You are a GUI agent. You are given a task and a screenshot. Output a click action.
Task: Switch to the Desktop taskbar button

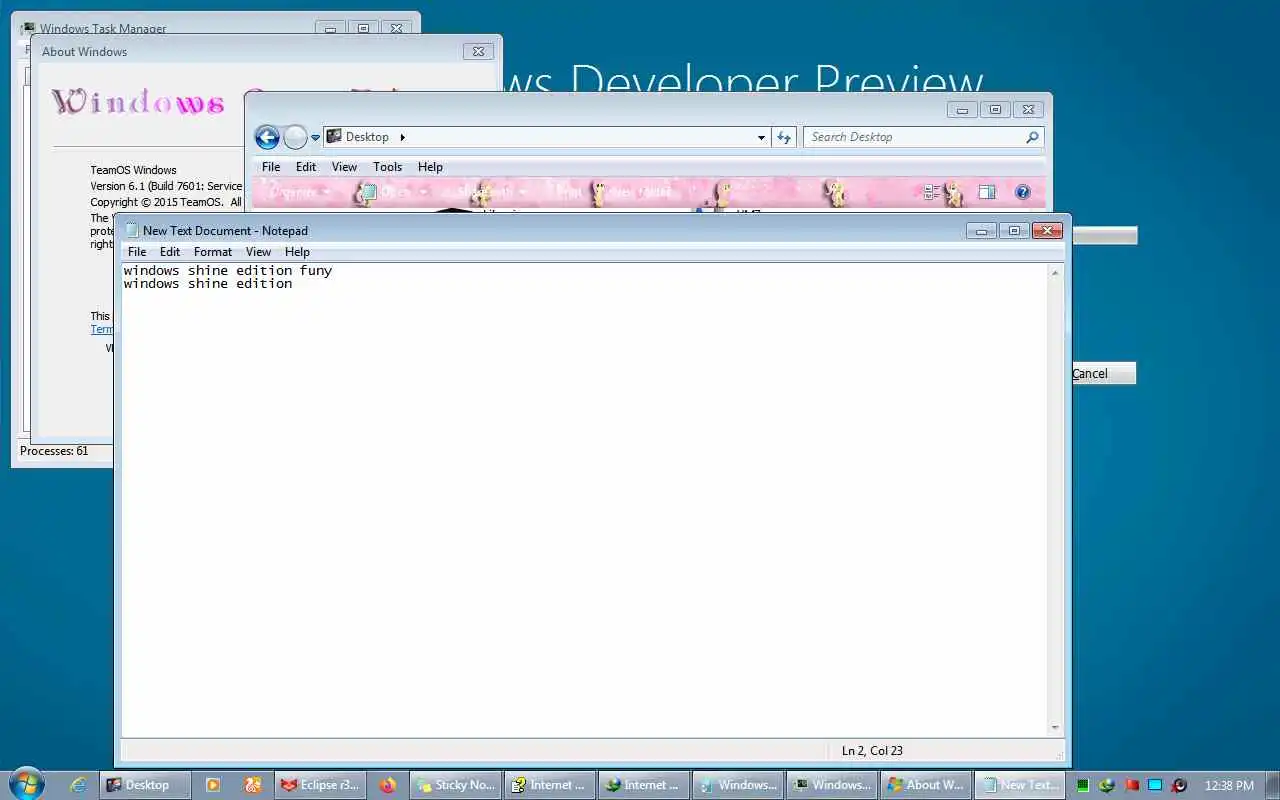coord(143,785)
